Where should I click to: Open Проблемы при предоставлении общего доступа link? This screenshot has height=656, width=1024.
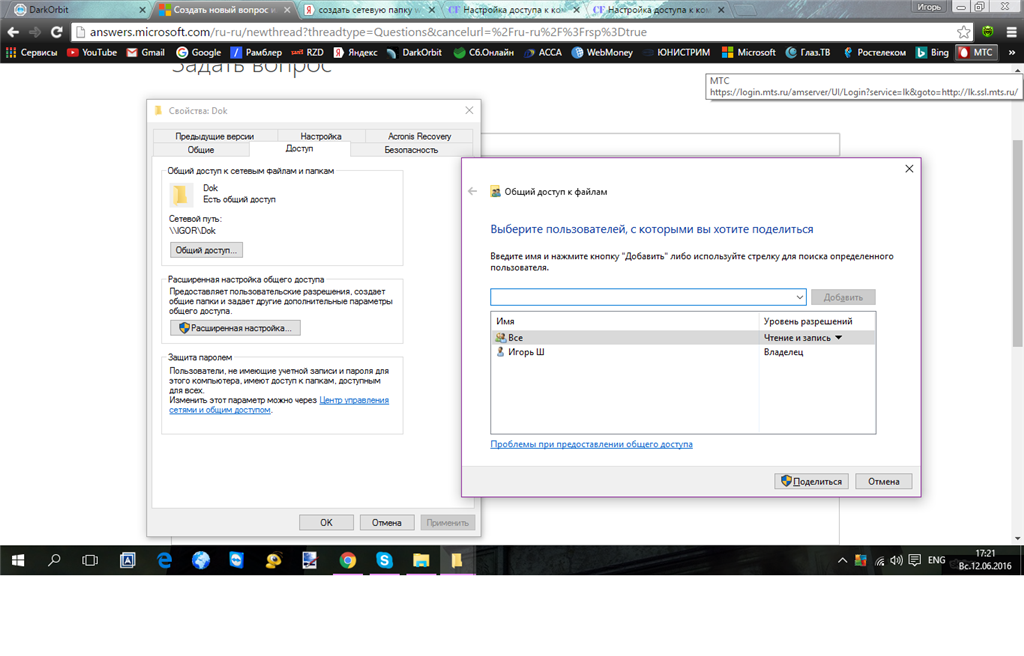591,444
